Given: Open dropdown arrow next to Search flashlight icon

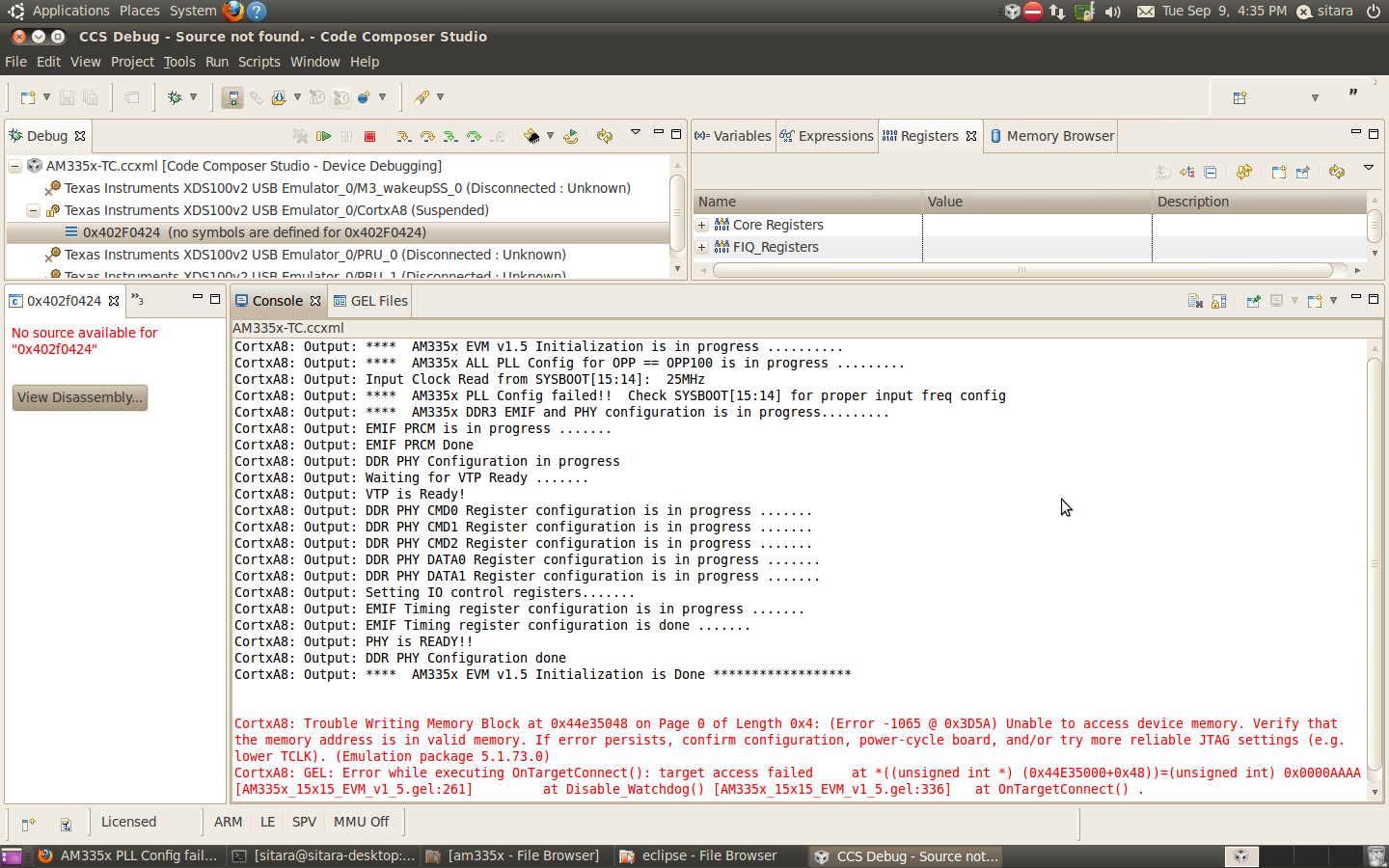Looking at the screenshot, I should [x=441, y=97].
